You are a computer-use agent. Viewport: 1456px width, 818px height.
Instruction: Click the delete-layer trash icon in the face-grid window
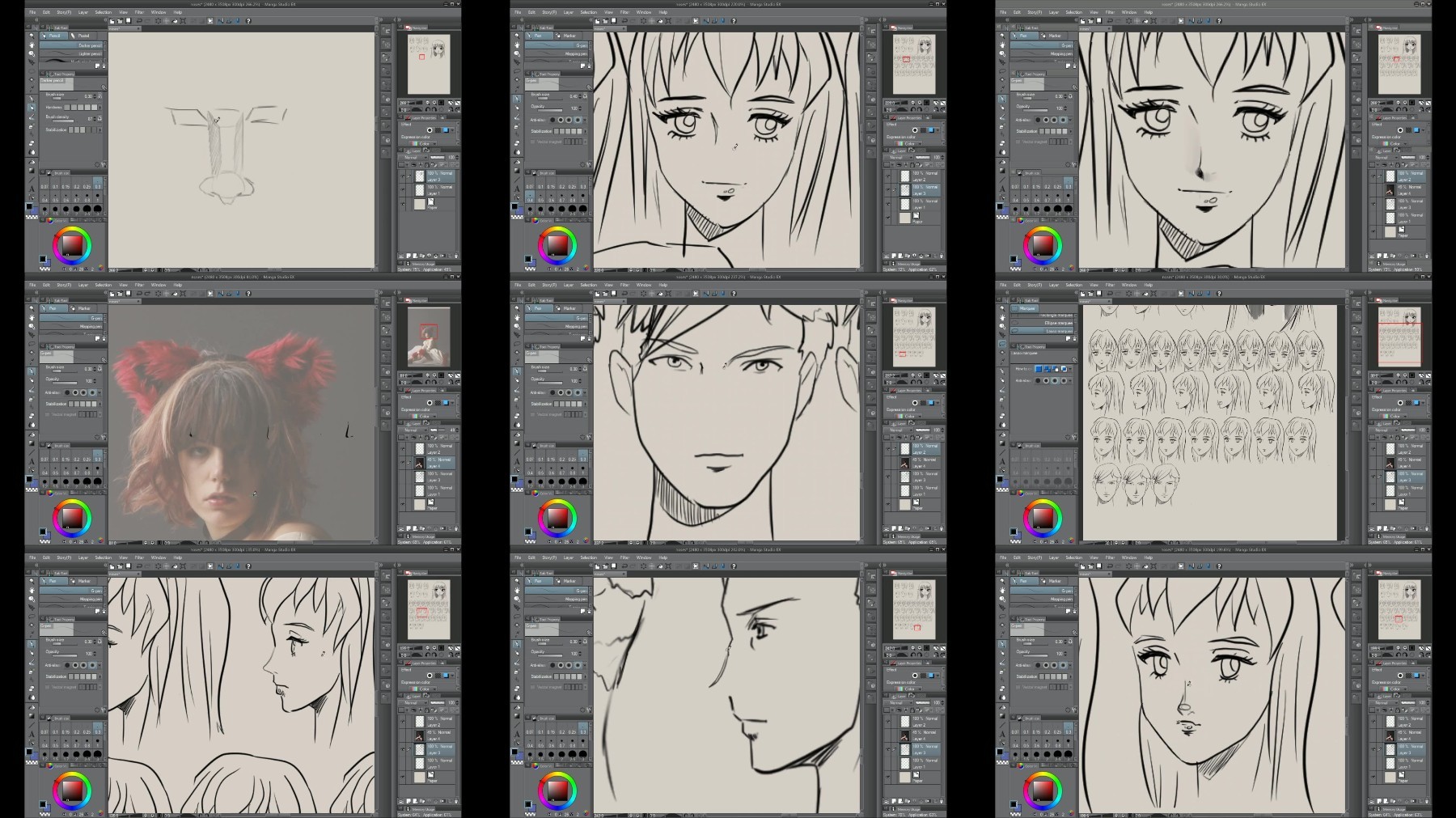1427,528
